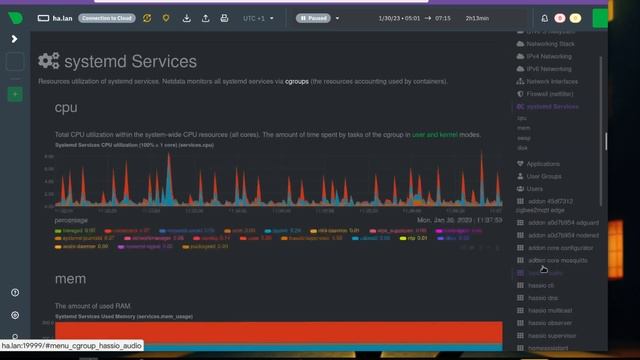Click the print dashboard icon
This screenshot has height=360, width=640.
point(224,18)
